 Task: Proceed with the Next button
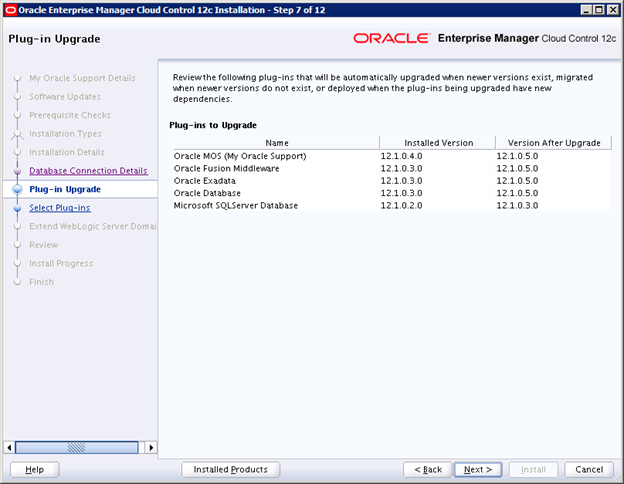[x=478, y=470]
